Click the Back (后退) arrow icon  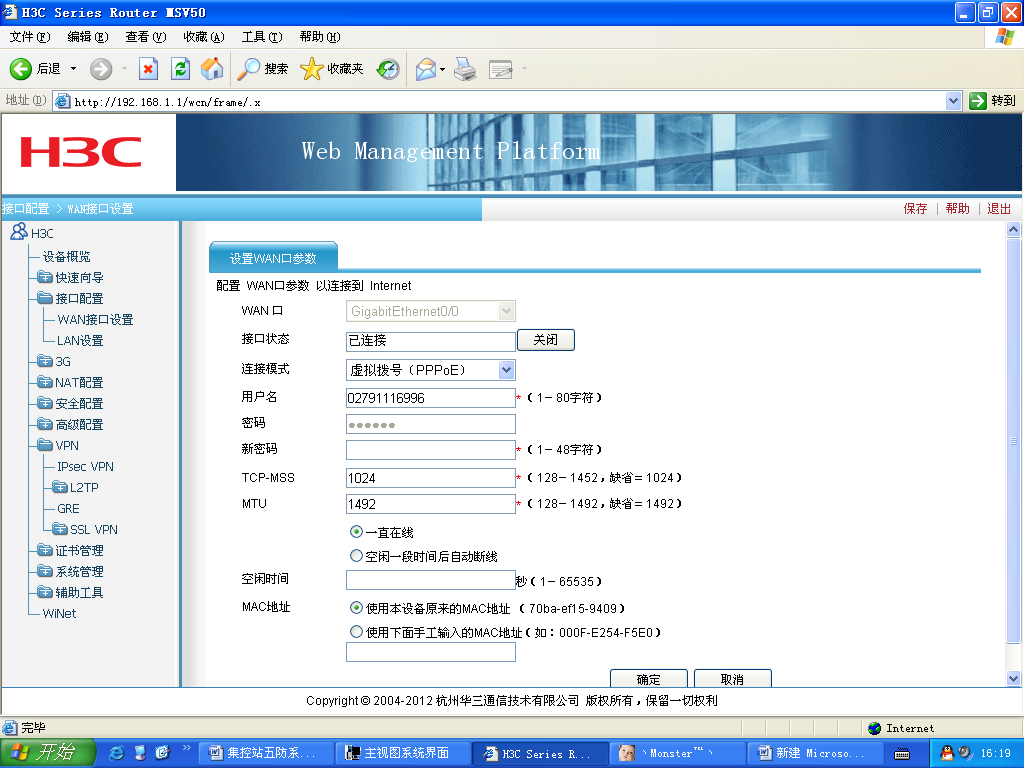pos(36,69)
